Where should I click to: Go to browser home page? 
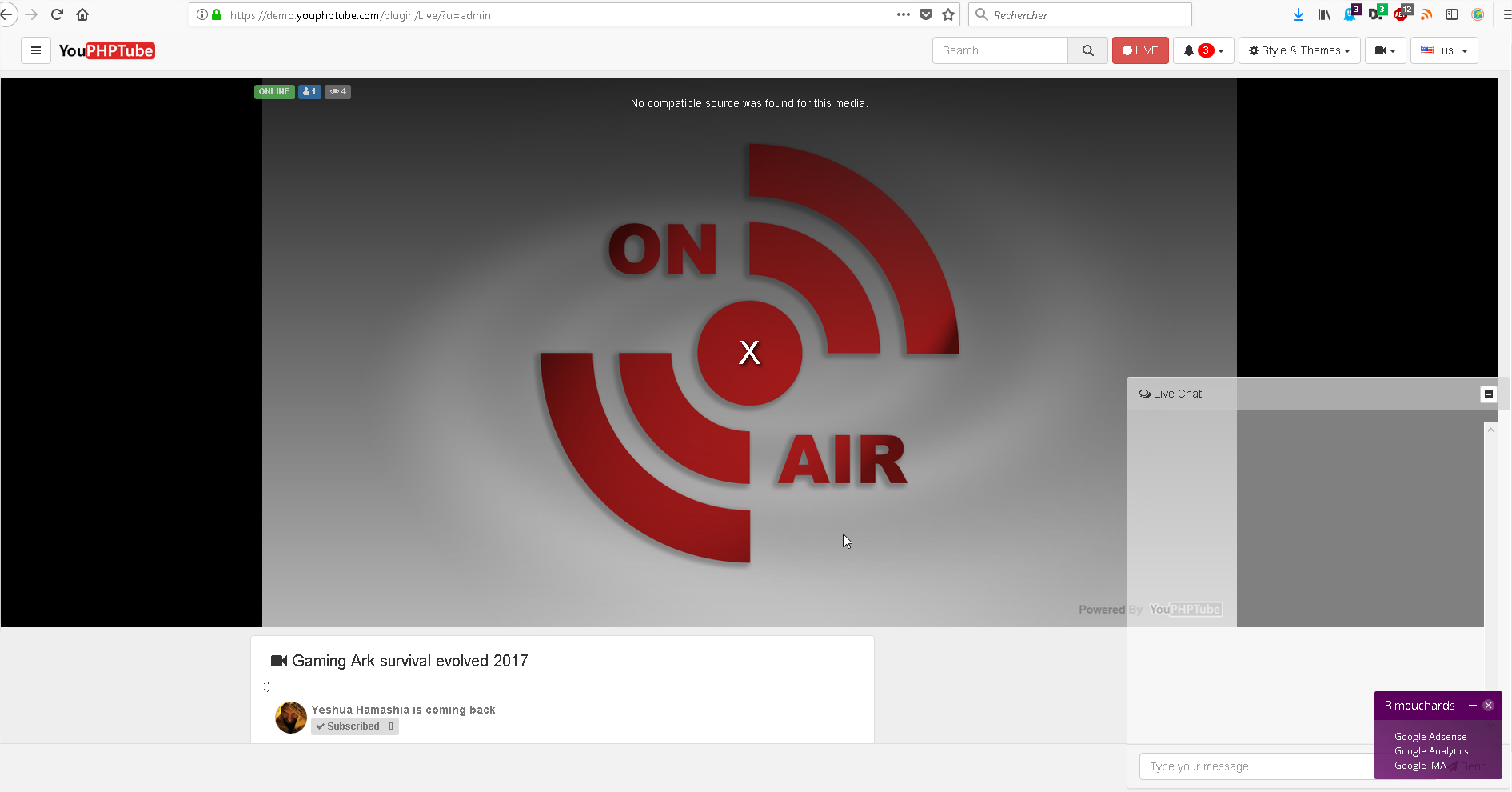82,14
